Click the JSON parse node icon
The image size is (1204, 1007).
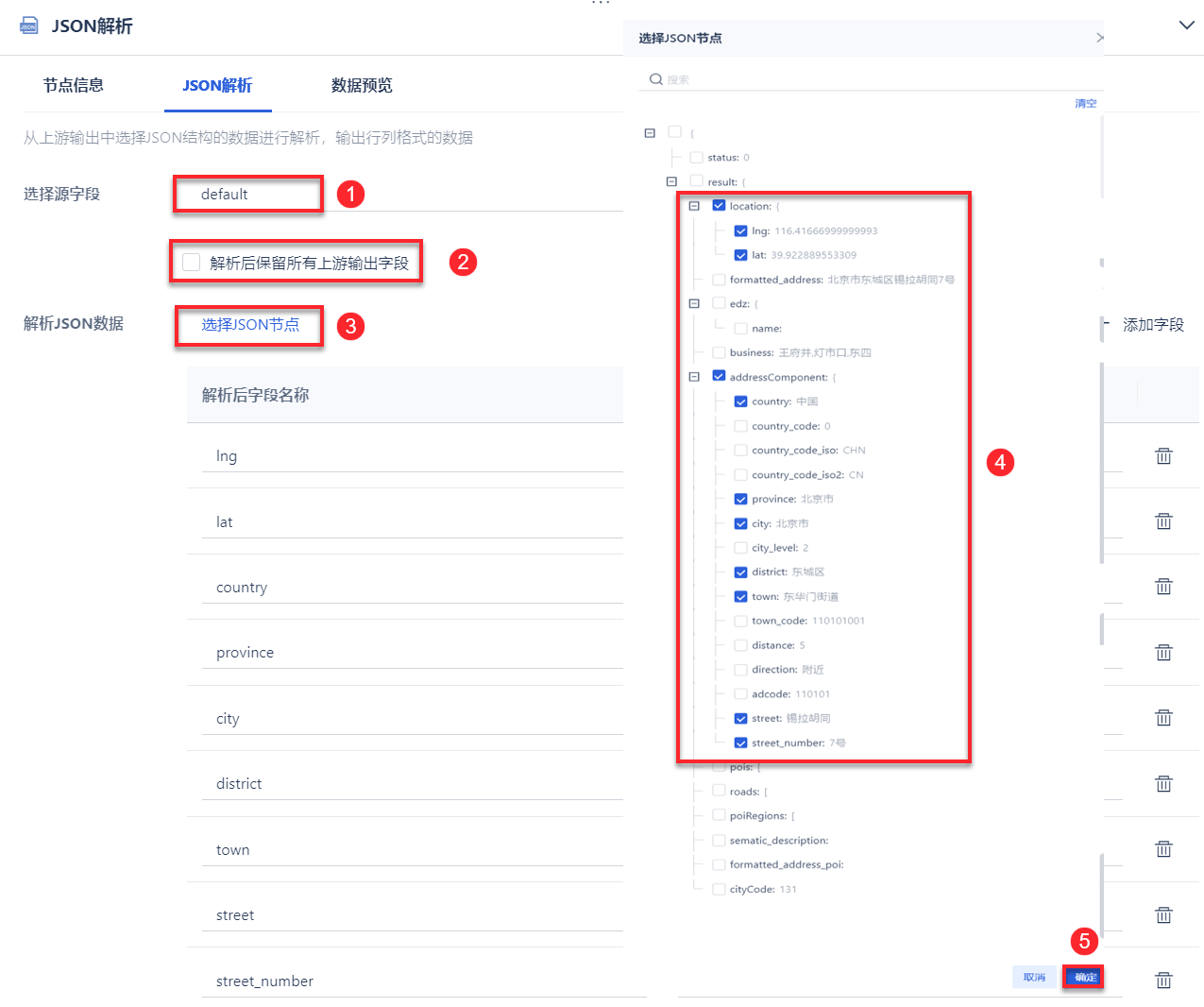29,26
